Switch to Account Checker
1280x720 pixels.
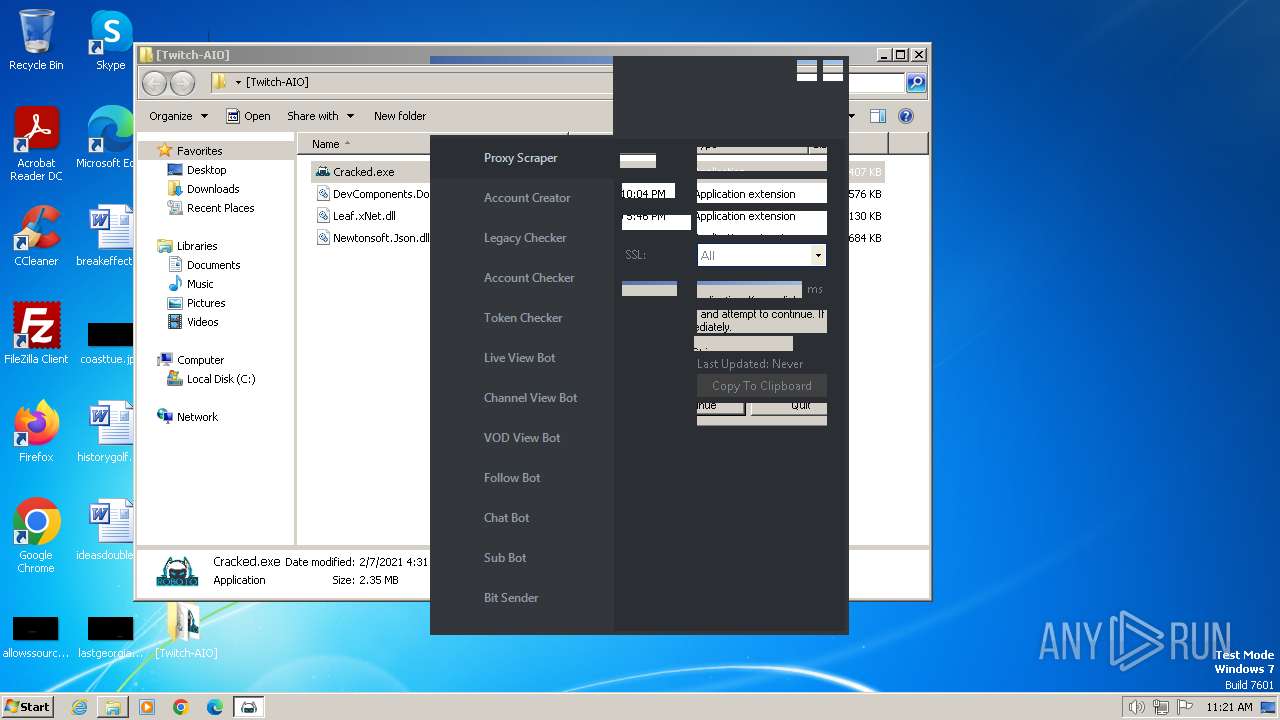pyautogui.click(x=529, y=278)
